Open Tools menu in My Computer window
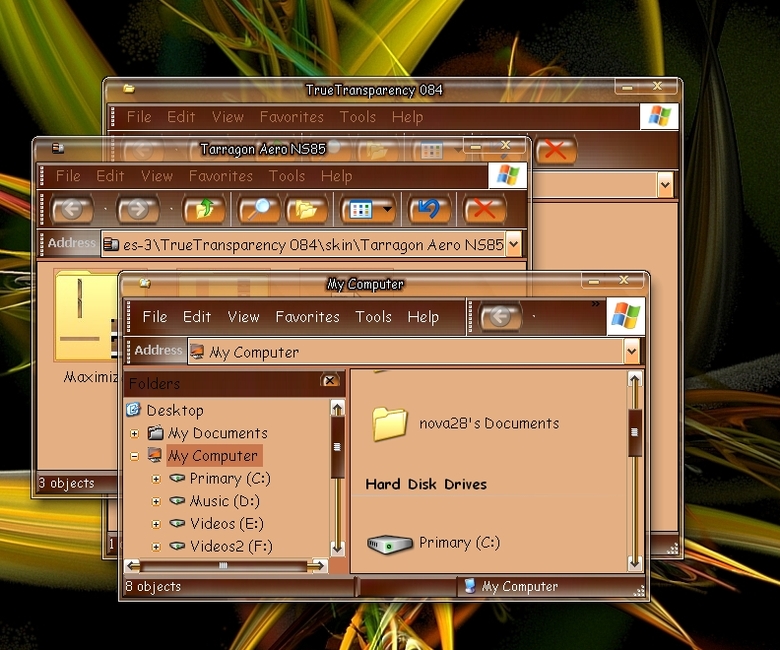Viewport: 780px width, 650px height. 374,317
